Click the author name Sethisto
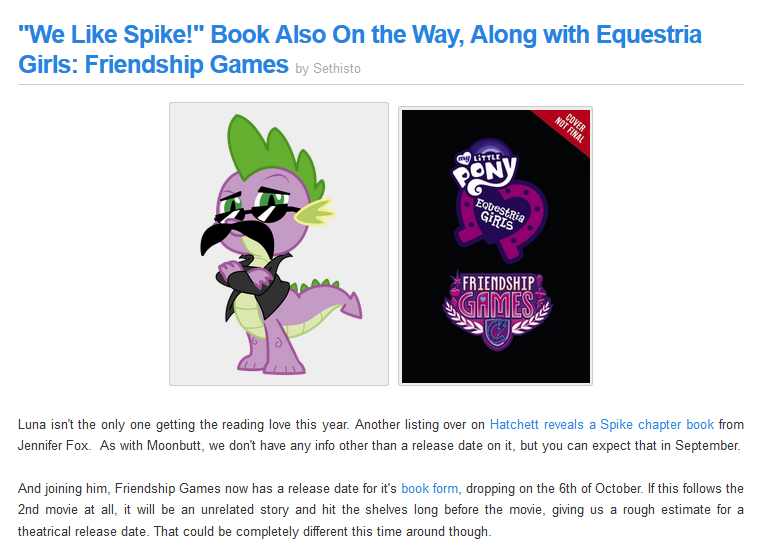763x550 pixels. point(337,69)
